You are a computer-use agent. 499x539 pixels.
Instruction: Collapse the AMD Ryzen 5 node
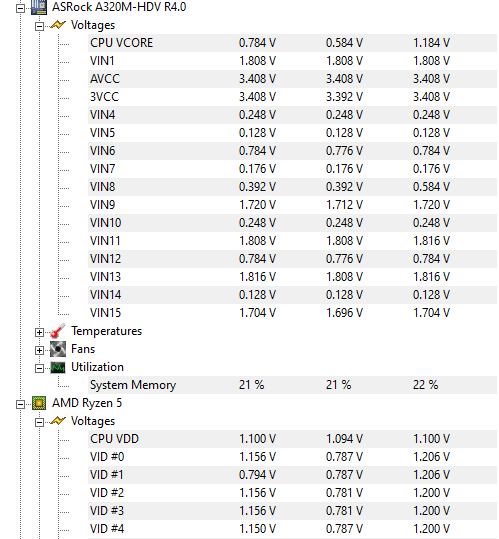click(20, 404)
